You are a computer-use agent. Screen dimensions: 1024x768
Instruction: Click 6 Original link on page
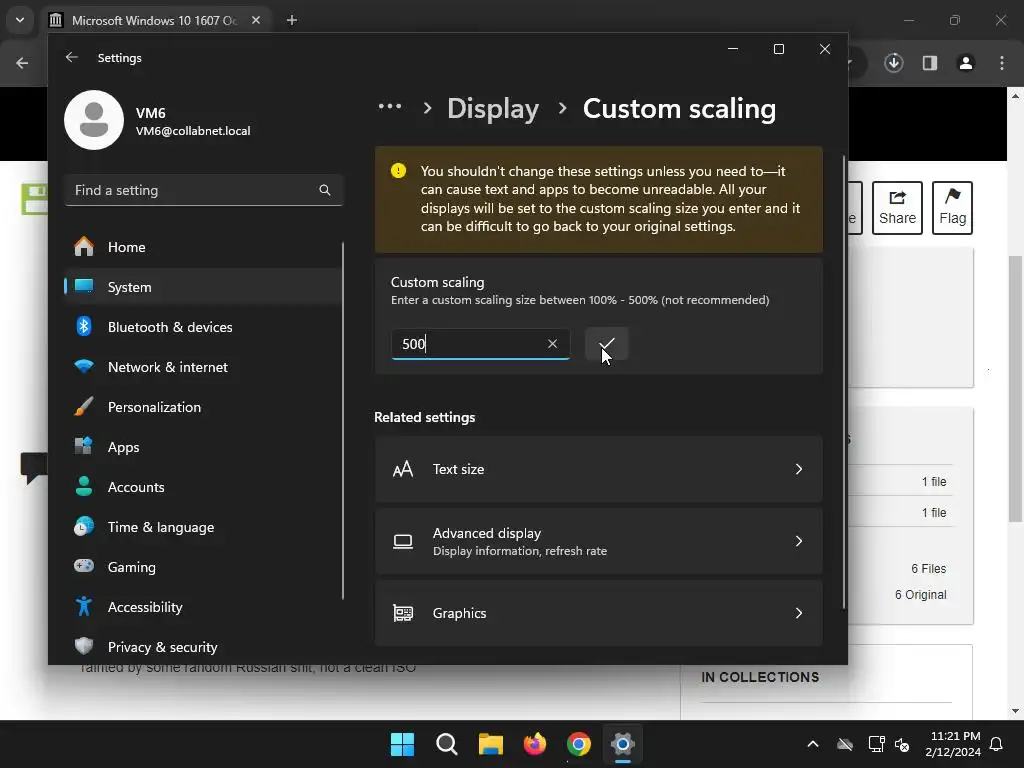pyautogui.click(x=920, y=595)
